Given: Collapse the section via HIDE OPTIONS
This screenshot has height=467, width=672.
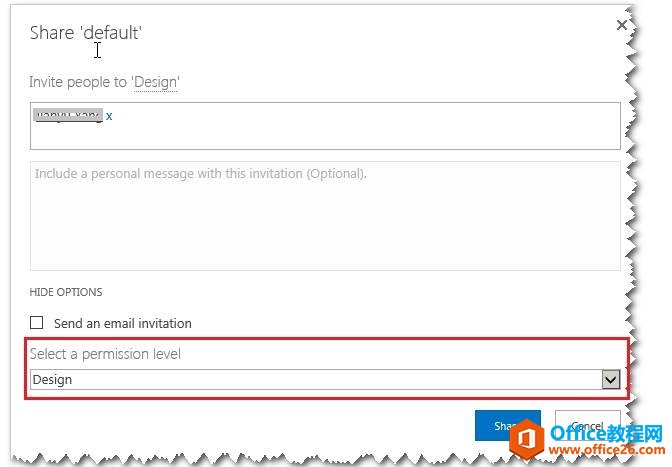Looking at the screenshot, I should 66,292.
